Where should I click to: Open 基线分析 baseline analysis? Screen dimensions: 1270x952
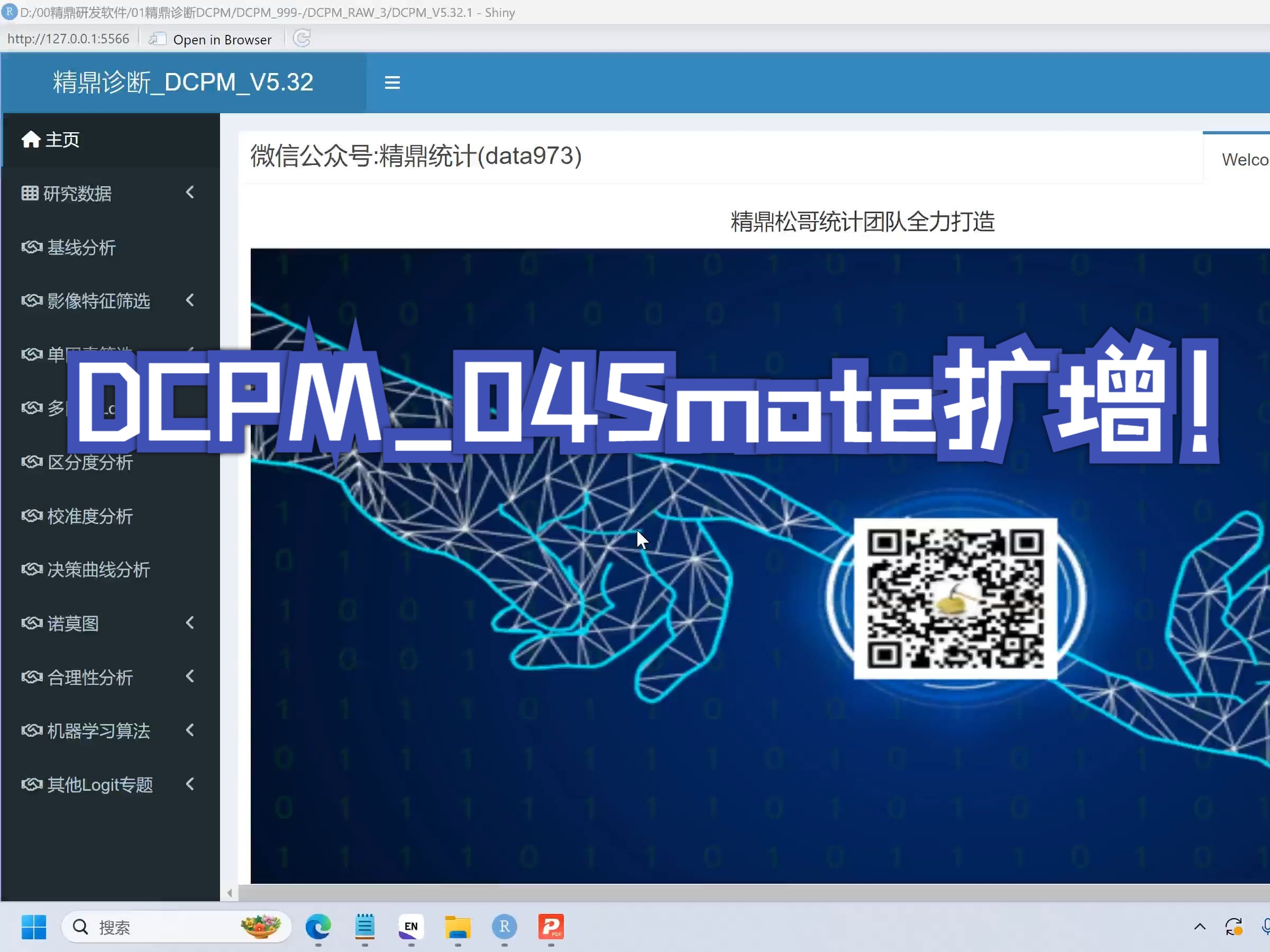tap(80, 247)
